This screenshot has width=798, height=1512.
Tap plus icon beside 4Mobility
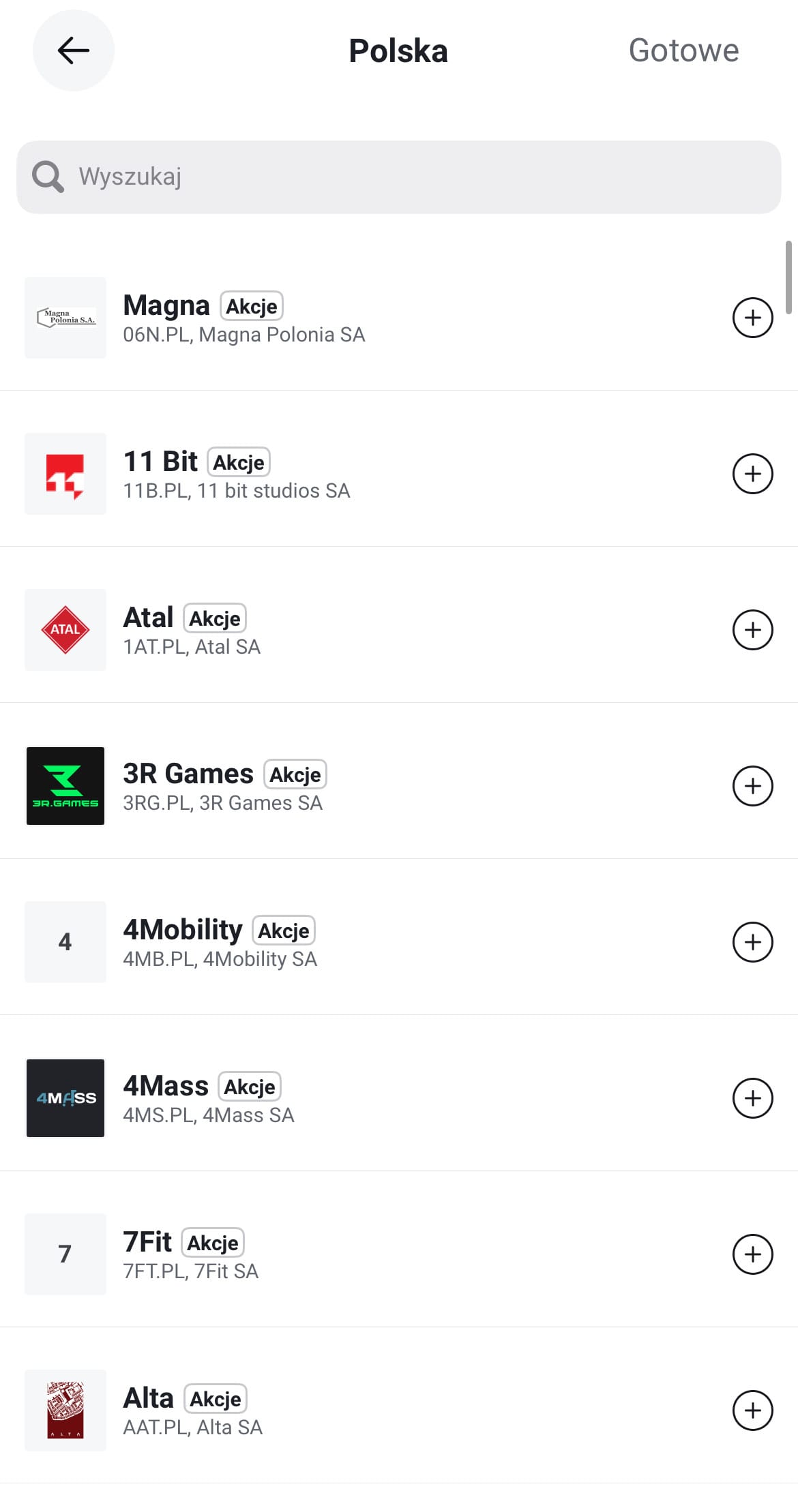coord(752,942)
